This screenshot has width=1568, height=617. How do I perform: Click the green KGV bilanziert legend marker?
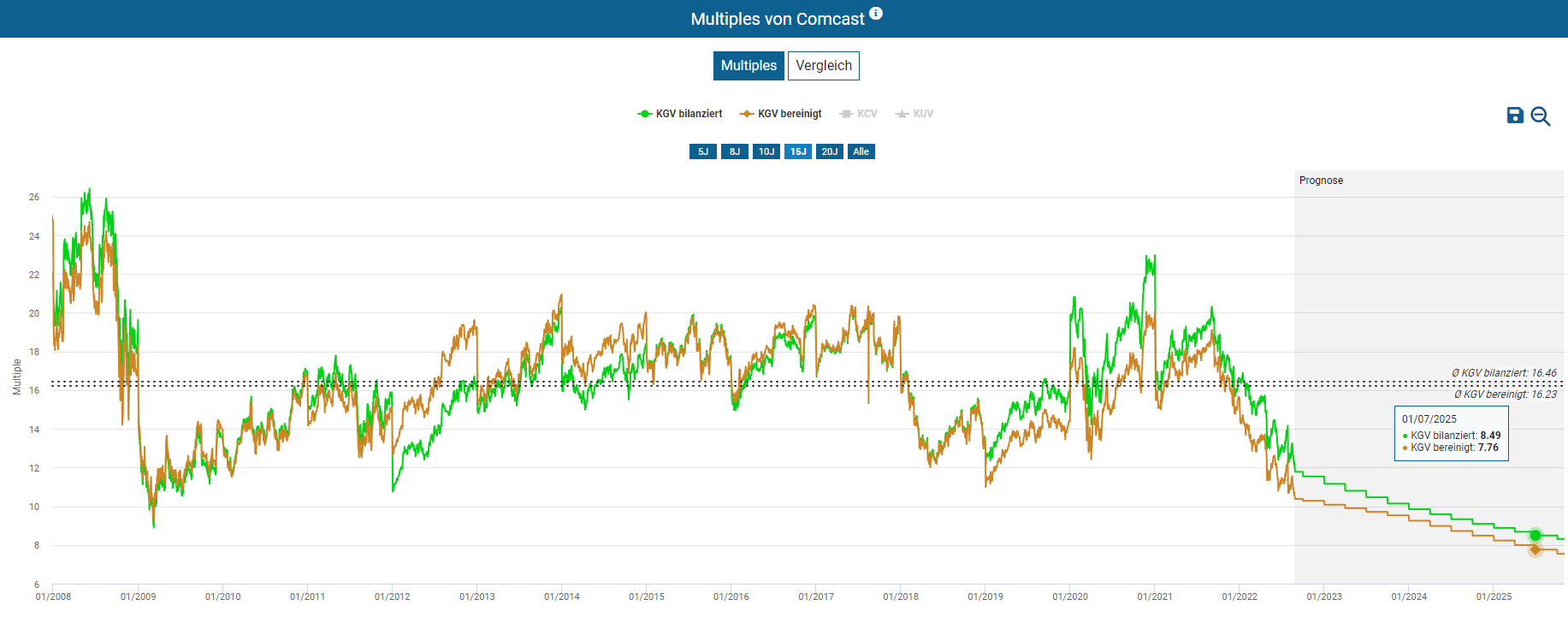pyautogui.click(x=645, y=114)
